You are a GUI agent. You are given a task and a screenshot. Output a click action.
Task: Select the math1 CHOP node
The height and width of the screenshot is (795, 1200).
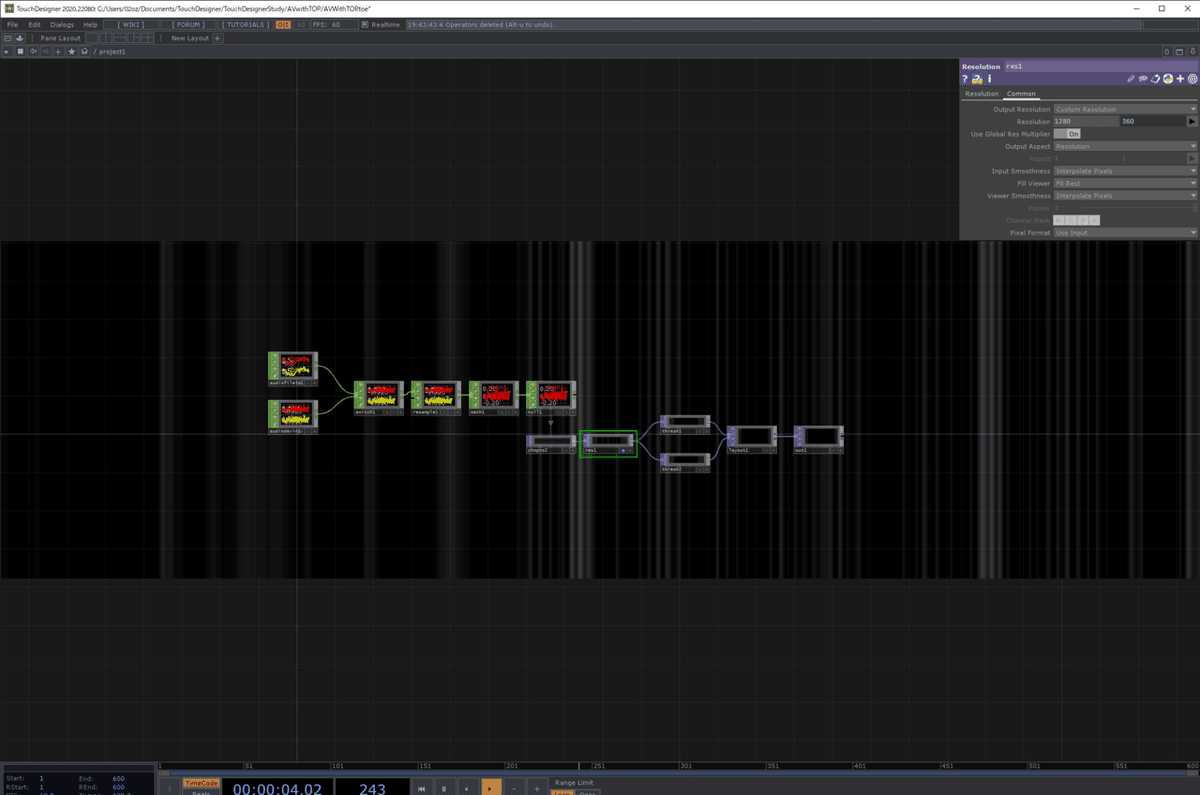494,398
